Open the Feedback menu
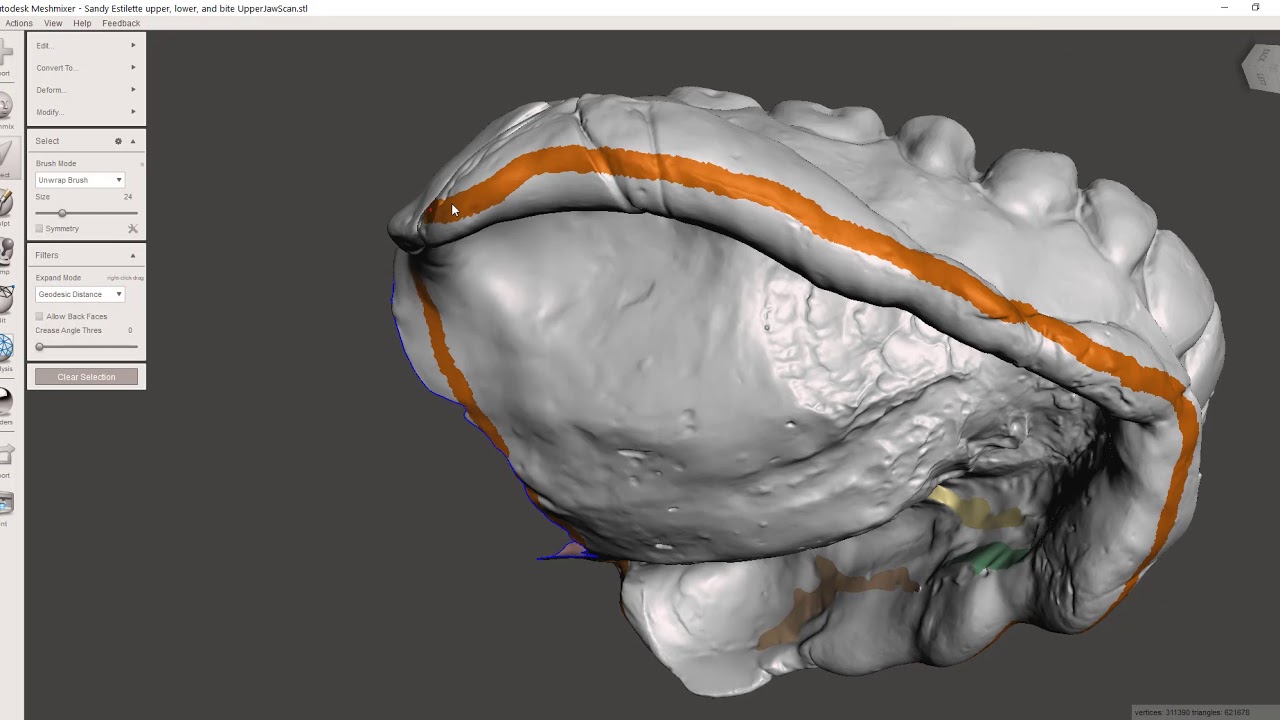This screenshot has height=720, width=1280. pyautogui.click(x=121, y=23)
